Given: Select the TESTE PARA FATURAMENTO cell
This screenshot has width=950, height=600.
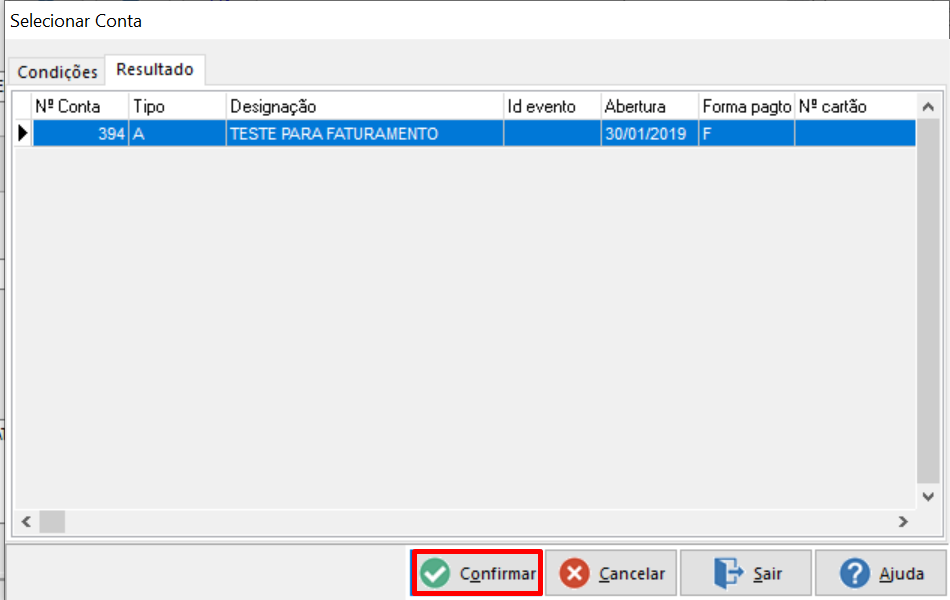Looking at the screenshot, I should click(365, 133).
